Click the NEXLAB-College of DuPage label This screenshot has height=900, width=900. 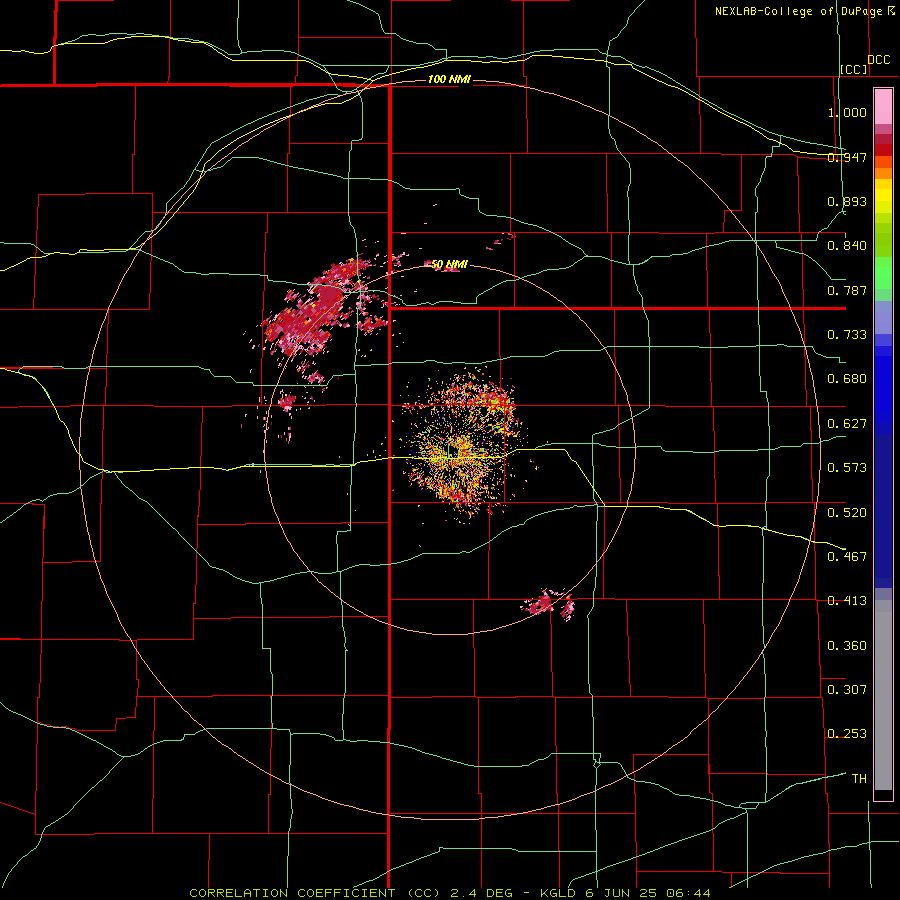[799, 11]
